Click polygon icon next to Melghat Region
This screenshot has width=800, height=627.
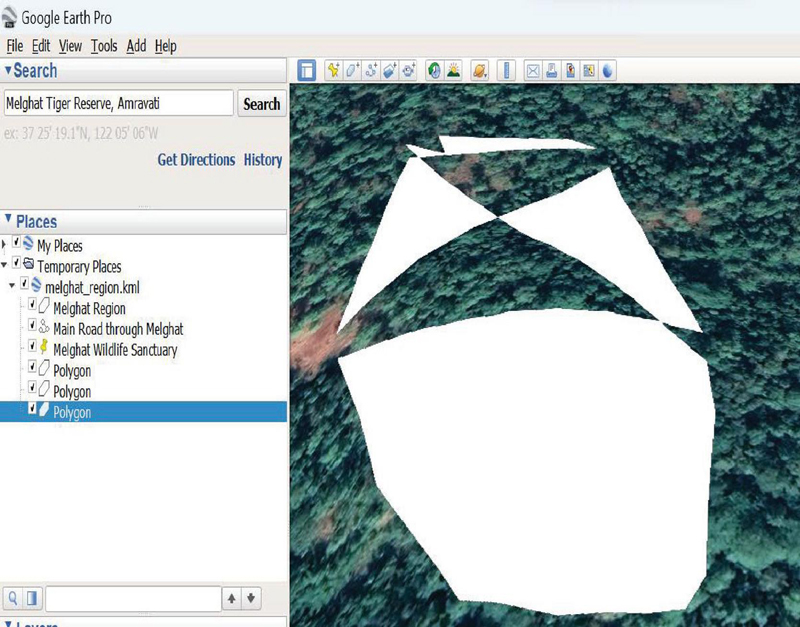44,306
